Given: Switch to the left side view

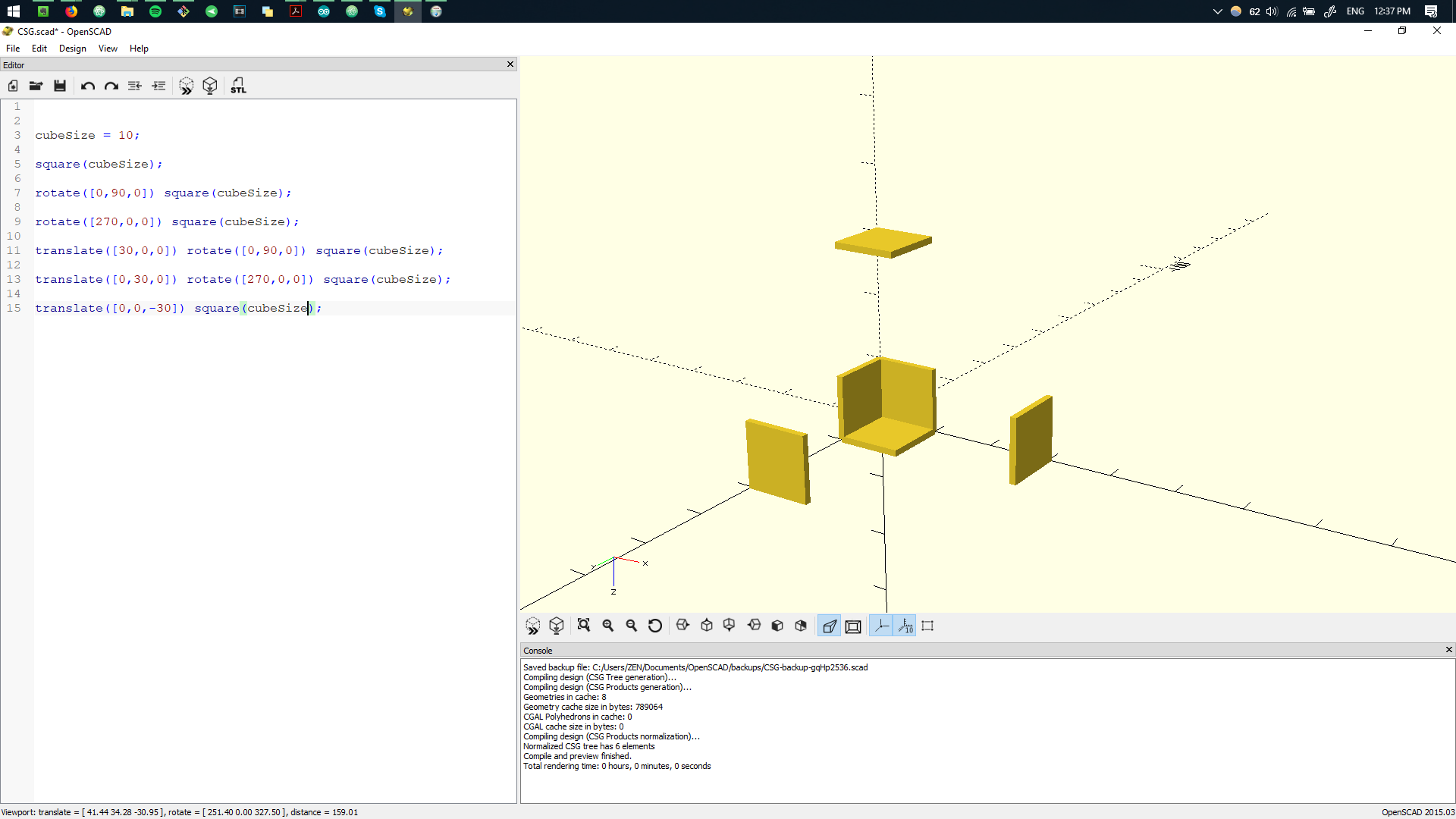Looking at the screenshot, I should 754,626.
